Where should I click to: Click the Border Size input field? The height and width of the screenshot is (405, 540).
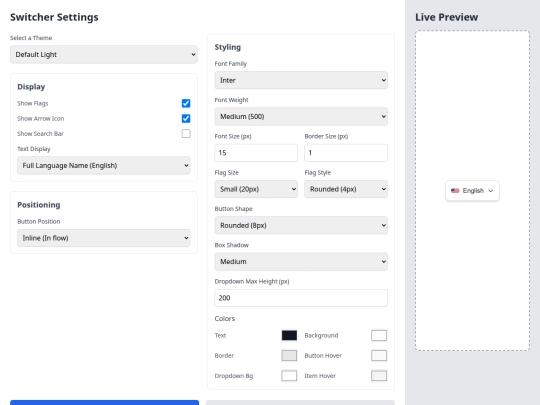[346, 153]
